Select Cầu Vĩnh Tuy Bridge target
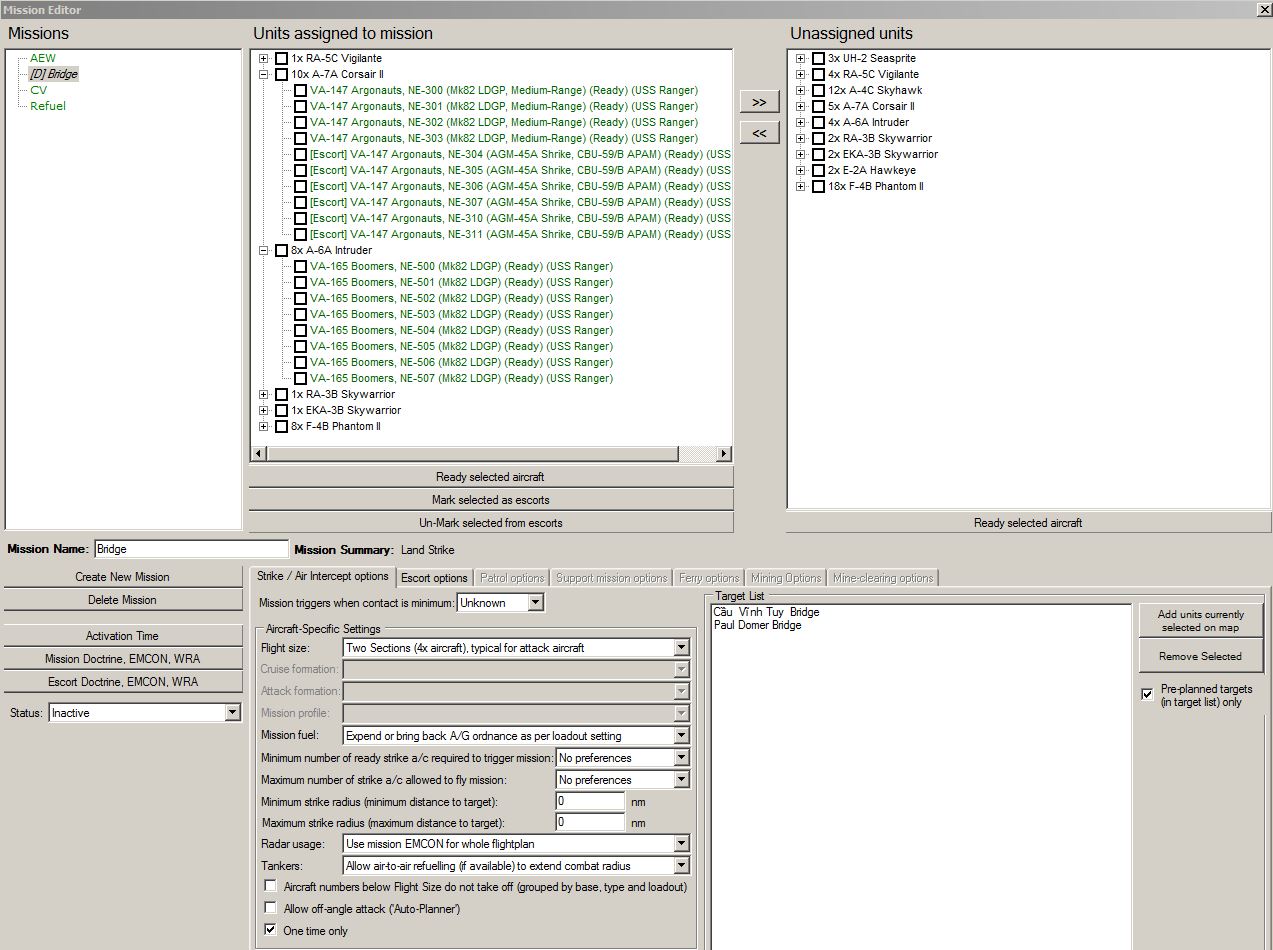The height and width of the screenshot is (950, 1273). (766, 611)
